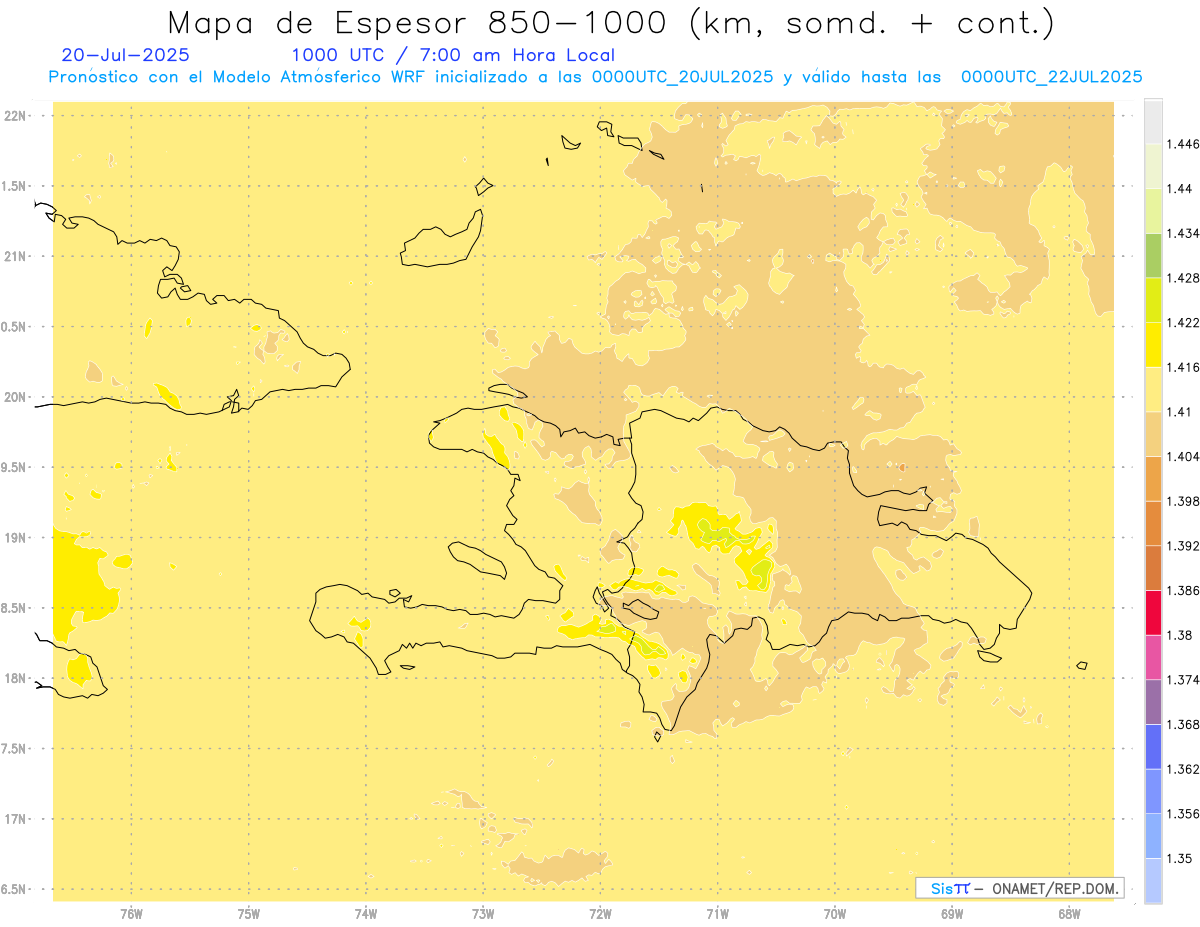
Task: Click the colorbar value "1.44"
Action: (x=1180, y=189)
